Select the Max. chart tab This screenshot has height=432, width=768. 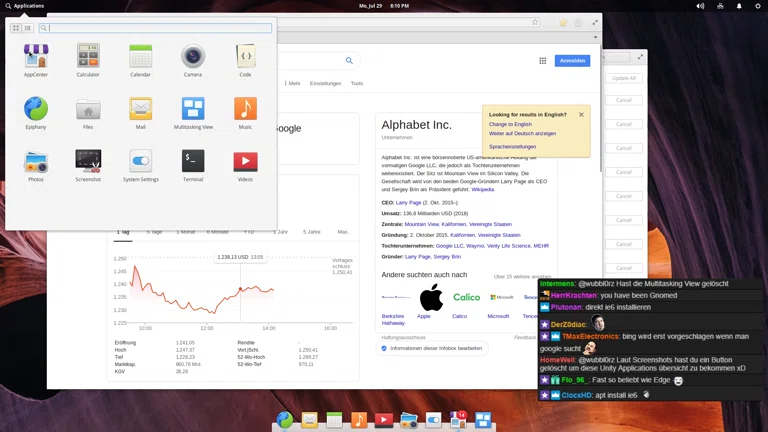[343, 232]
